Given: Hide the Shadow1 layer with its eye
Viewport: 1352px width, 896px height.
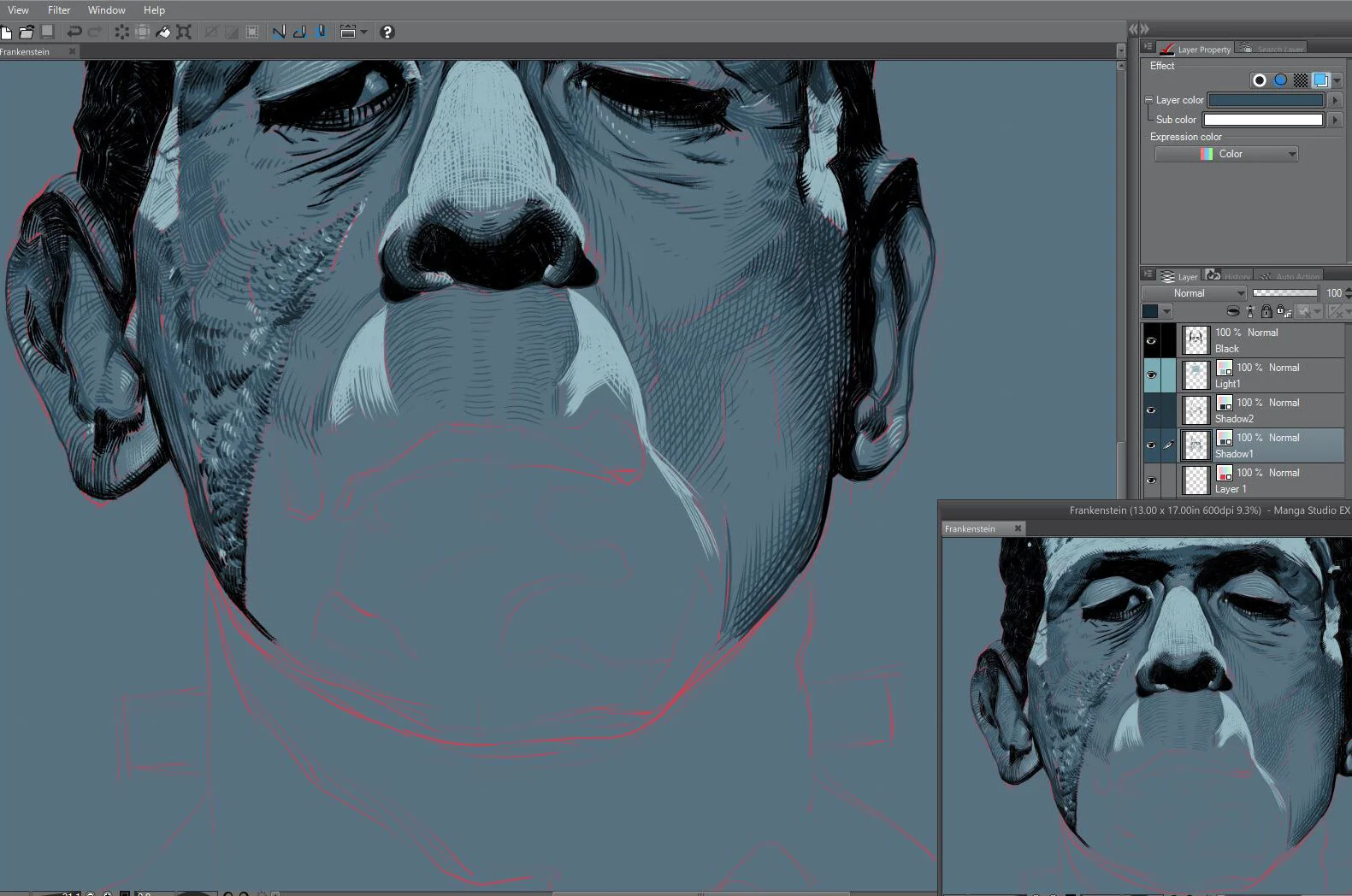Looking at the screenshot, I should [x=1151, y=445].
